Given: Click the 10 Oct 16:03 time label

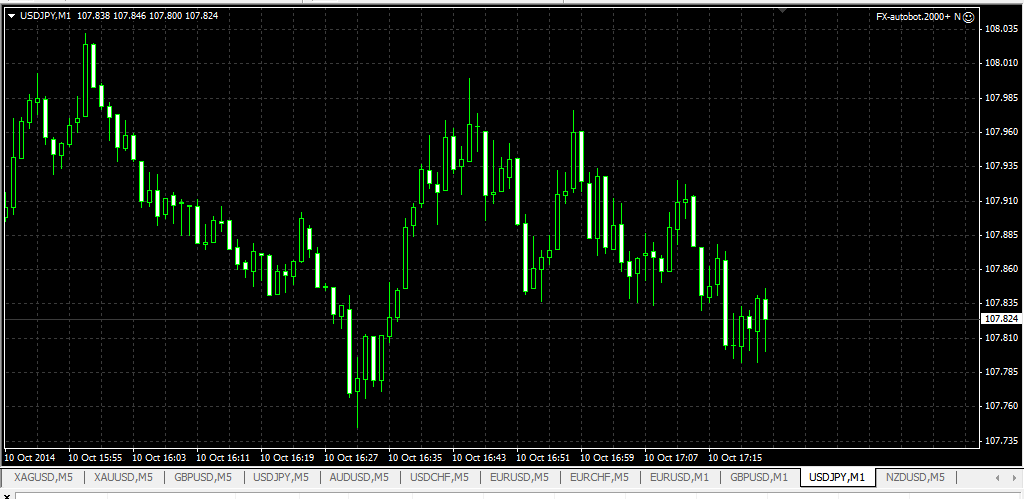Looking at the screenshot, I should [x=159, y=457].
